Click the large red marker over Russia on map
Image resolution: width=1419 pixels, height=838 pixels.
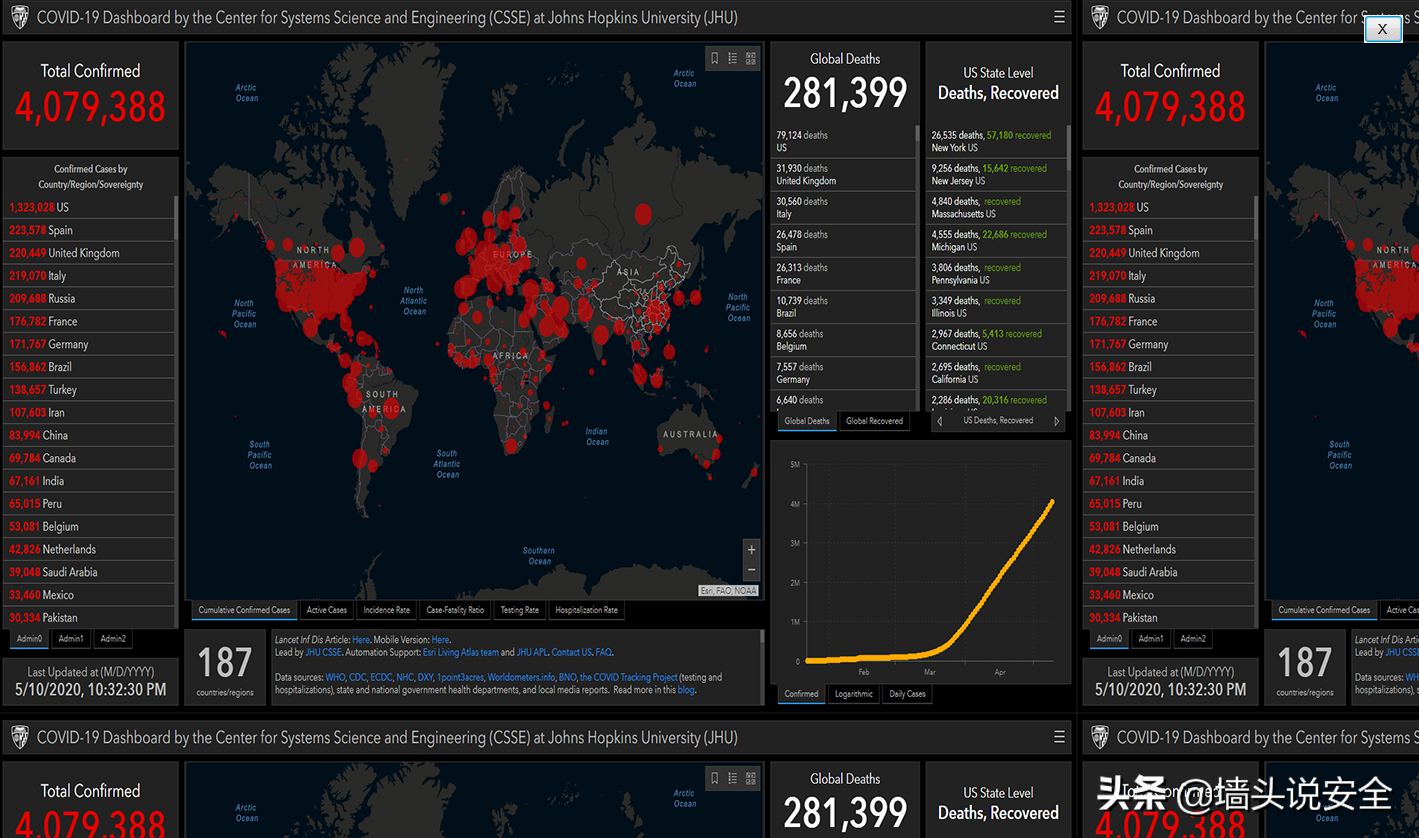[643, 213]
